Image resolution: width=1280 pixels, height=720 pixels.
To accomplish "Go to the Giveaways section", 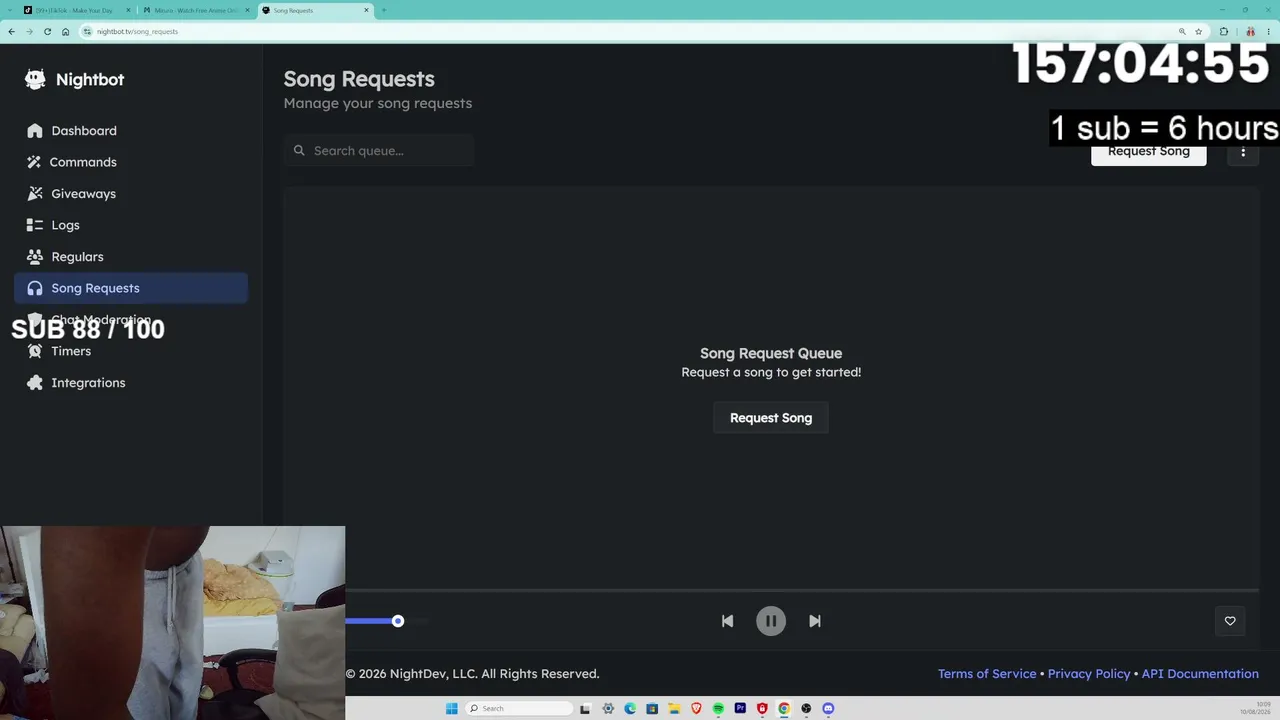I will pos(131,194).
